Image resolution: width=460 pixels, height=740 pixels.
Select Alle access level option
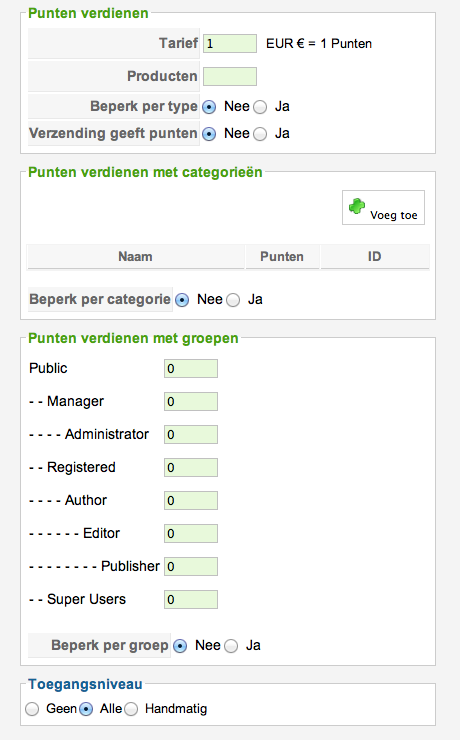click(x=86, y=709)
